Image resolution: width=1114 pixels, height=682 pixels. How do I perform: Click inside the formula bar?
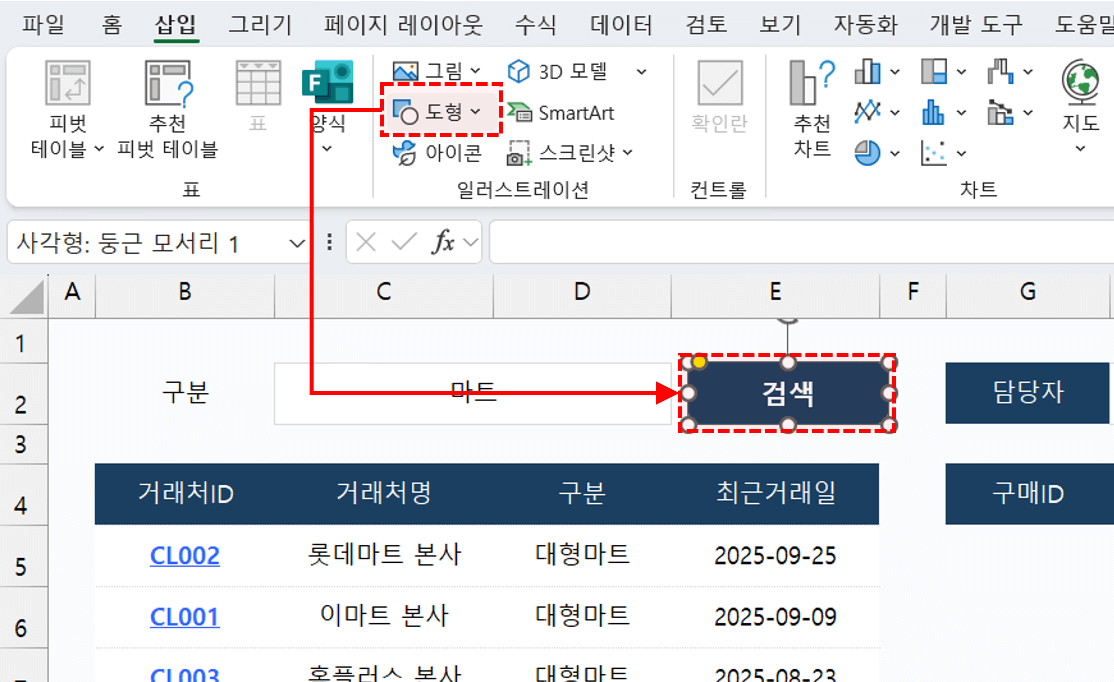pyautogui.click(x=700, y=242)
